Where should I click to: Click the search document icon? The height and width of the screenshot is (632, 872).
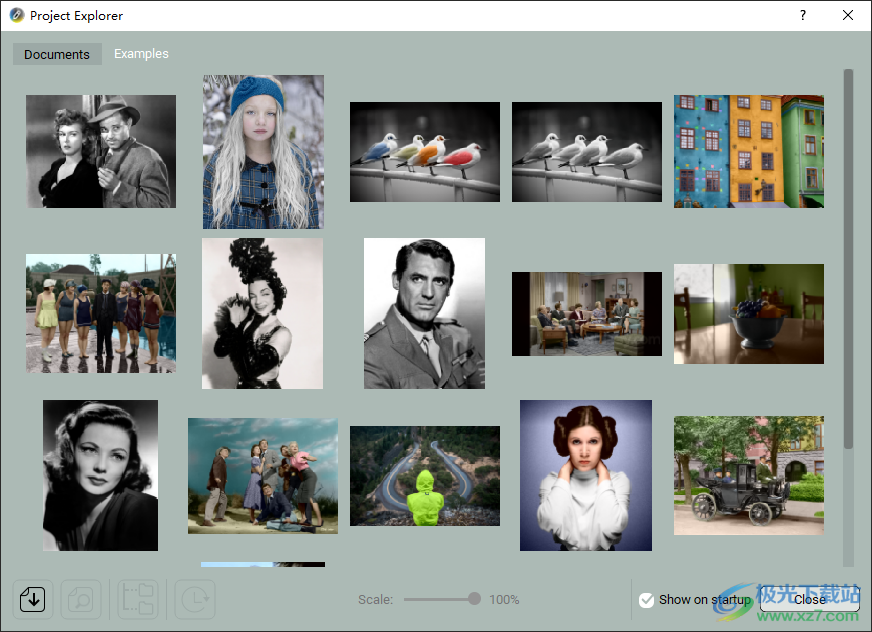(80, 599)
